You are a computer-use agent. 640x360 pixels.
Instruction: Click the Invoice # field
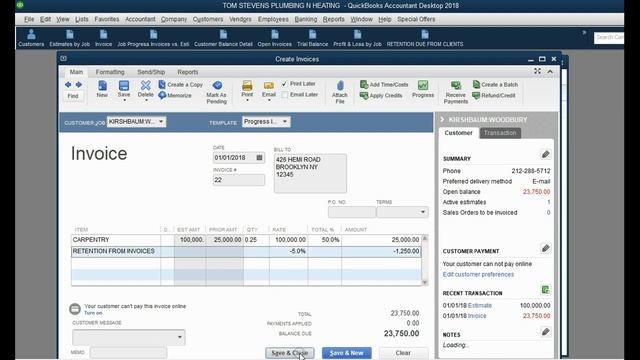239,180
